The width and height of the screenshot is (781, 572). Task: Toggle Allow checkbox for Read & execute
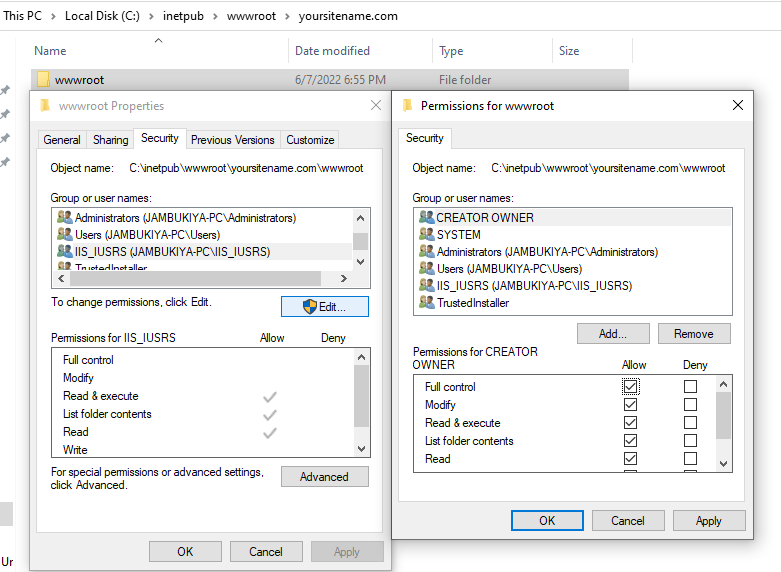(630, 423)
